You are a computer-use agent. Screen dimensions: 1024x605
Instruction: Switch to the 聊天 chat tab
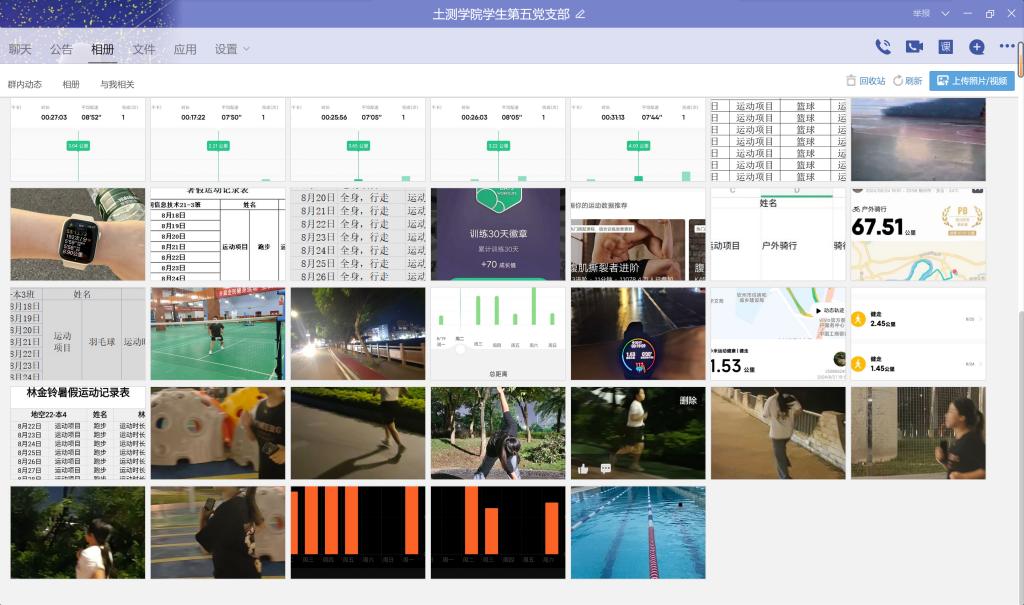[x=20, y=49]
